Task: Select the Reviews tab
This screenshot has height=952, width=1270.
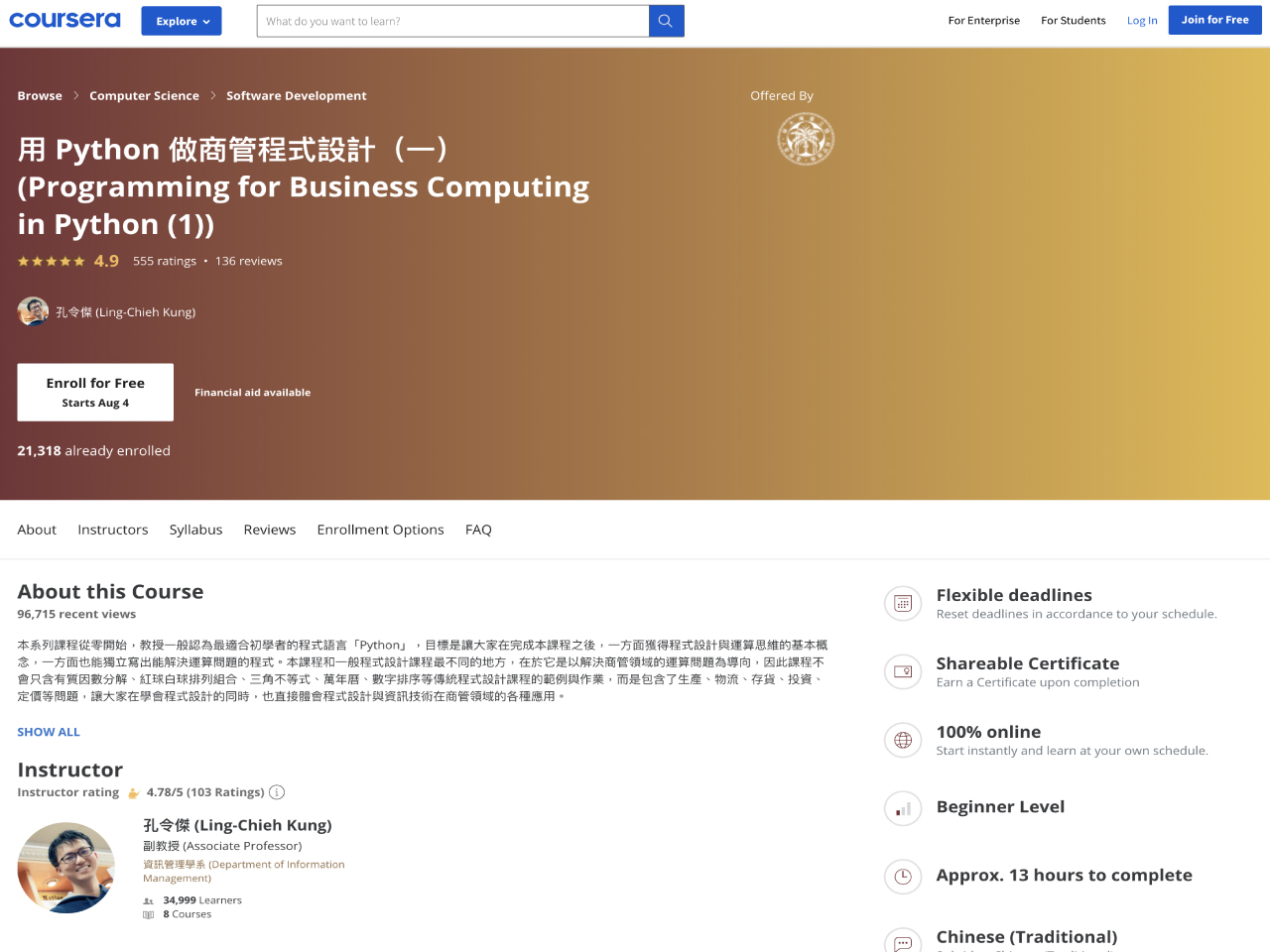Action: point(270,530)
